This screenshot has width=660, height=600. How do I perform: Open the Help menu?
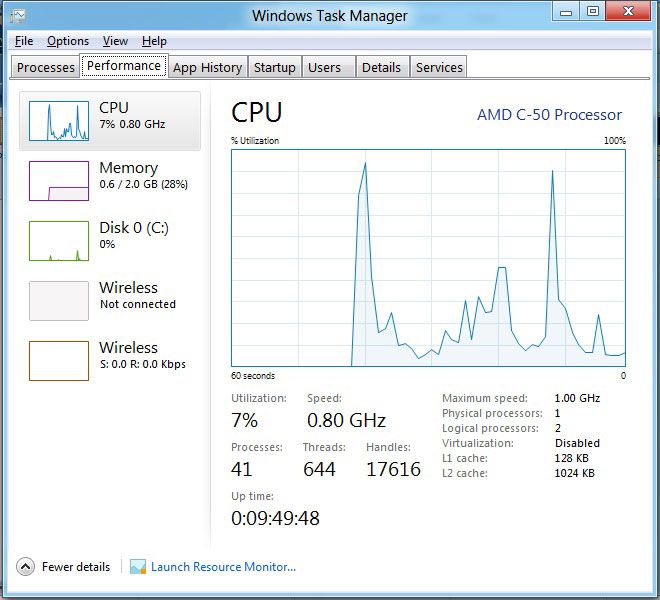pos(154,41)
